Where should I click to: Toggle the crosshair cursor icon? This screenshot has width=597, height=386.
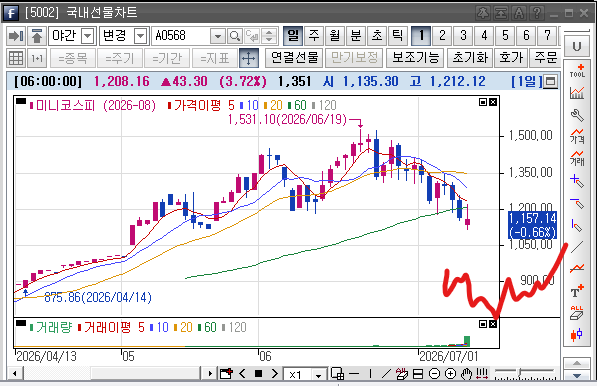[249, 58]
